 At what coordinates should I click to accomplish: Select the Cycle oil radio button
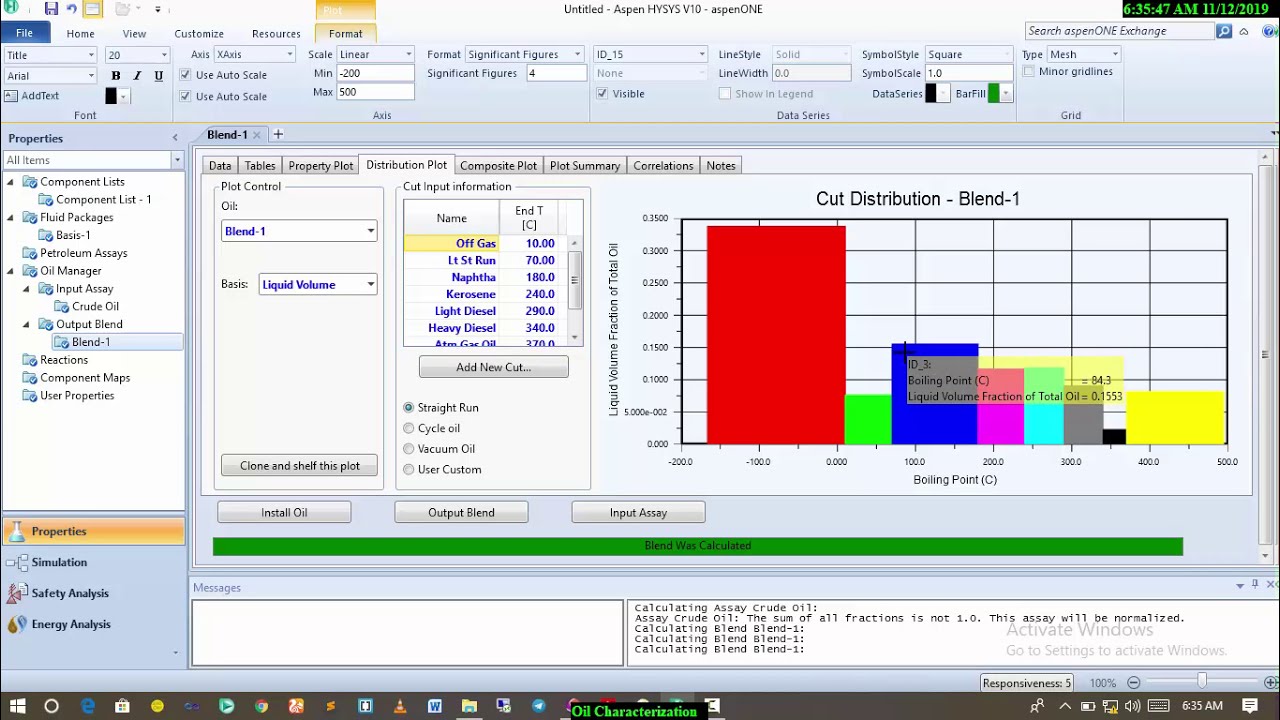(409, 428)
